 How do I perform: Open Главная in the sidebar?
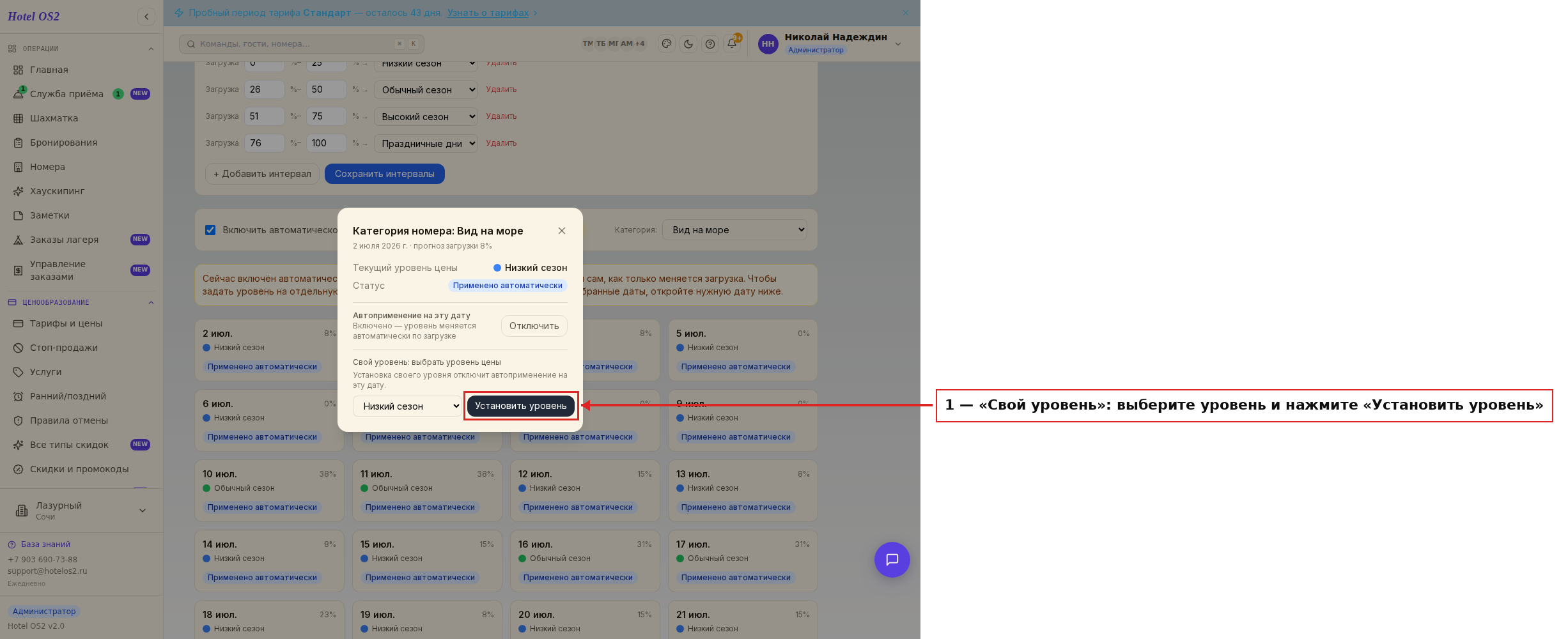(81, 70)
